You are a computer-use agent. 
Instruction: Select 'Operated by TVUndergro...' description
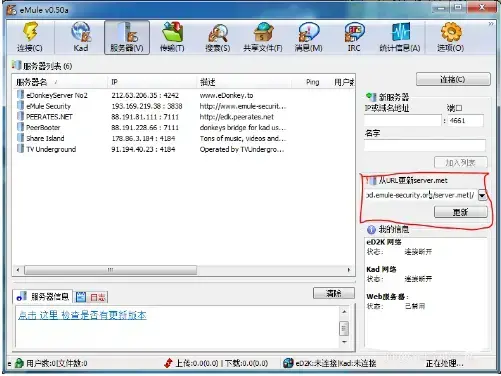pos(242,149)
